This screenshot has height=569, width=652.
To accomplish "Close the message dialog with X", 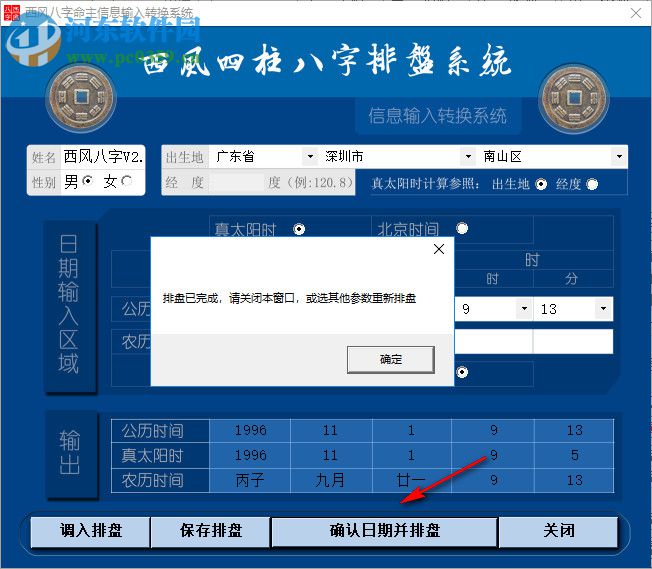I will coord(439,249).
